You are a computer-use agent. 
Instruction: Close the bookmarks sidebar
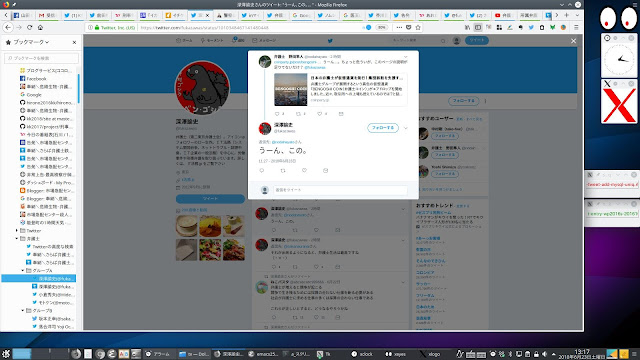coord(74,42)
